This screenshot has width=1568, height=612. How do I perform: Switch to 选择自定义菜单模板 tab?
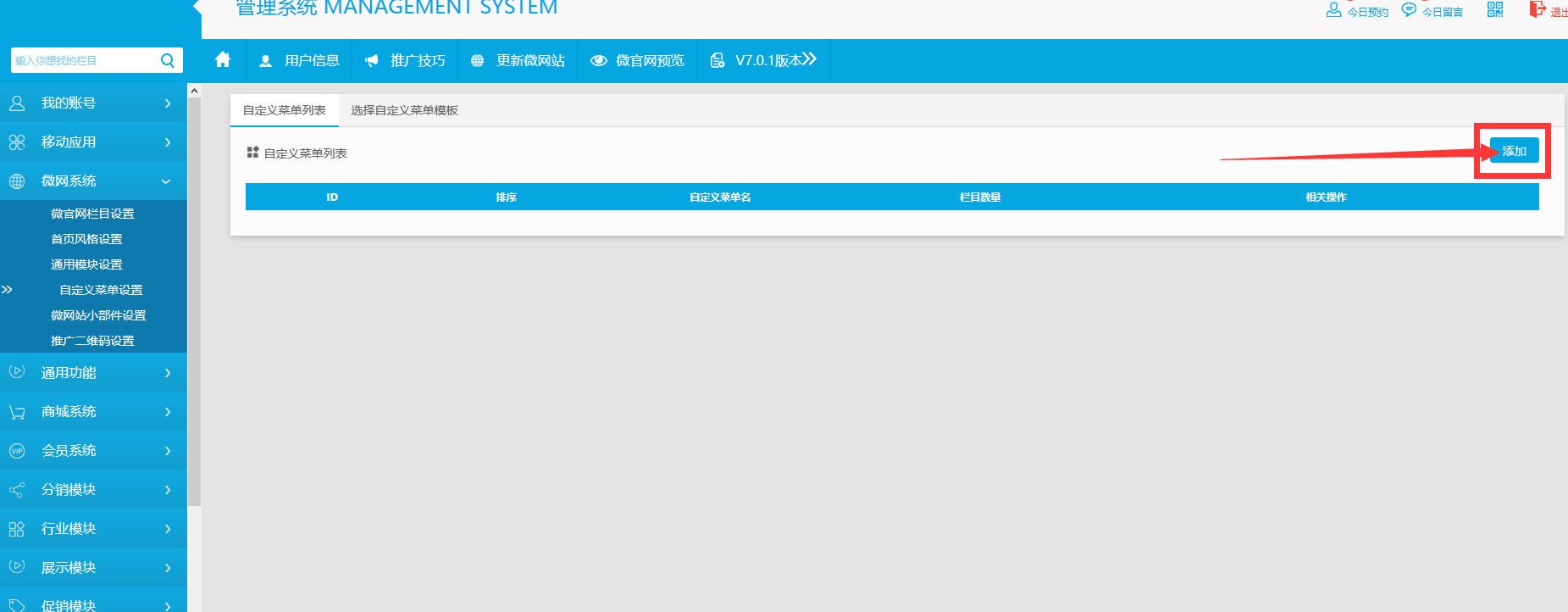tap(404, 110)
